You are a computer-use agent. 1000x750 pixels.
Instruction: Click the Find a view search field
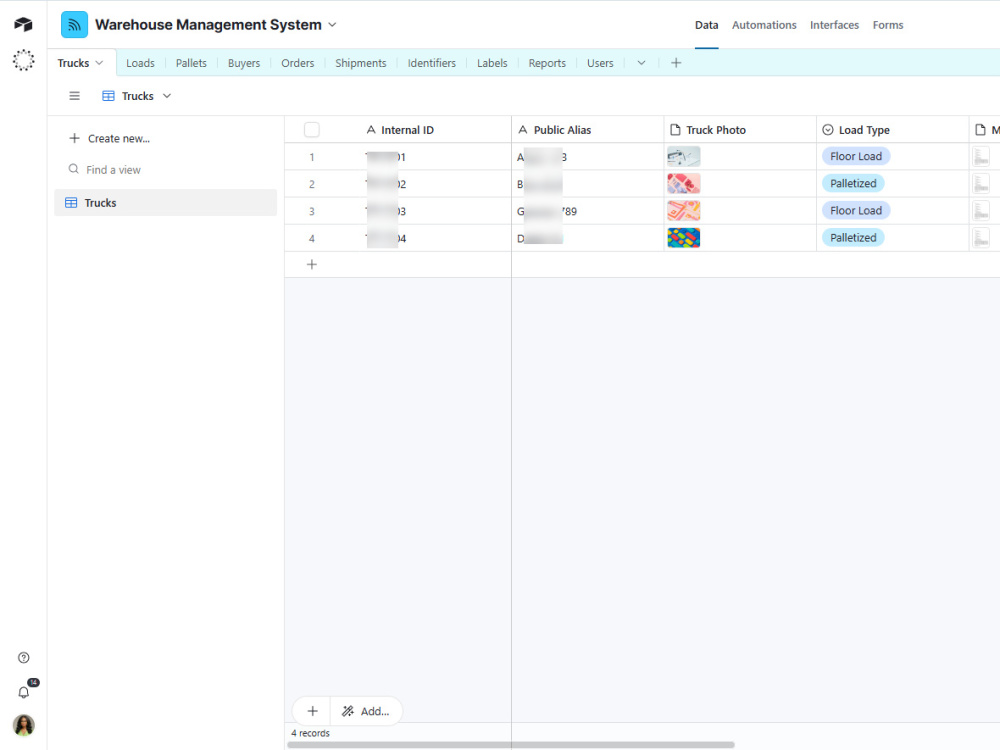(x=166, y=170)
